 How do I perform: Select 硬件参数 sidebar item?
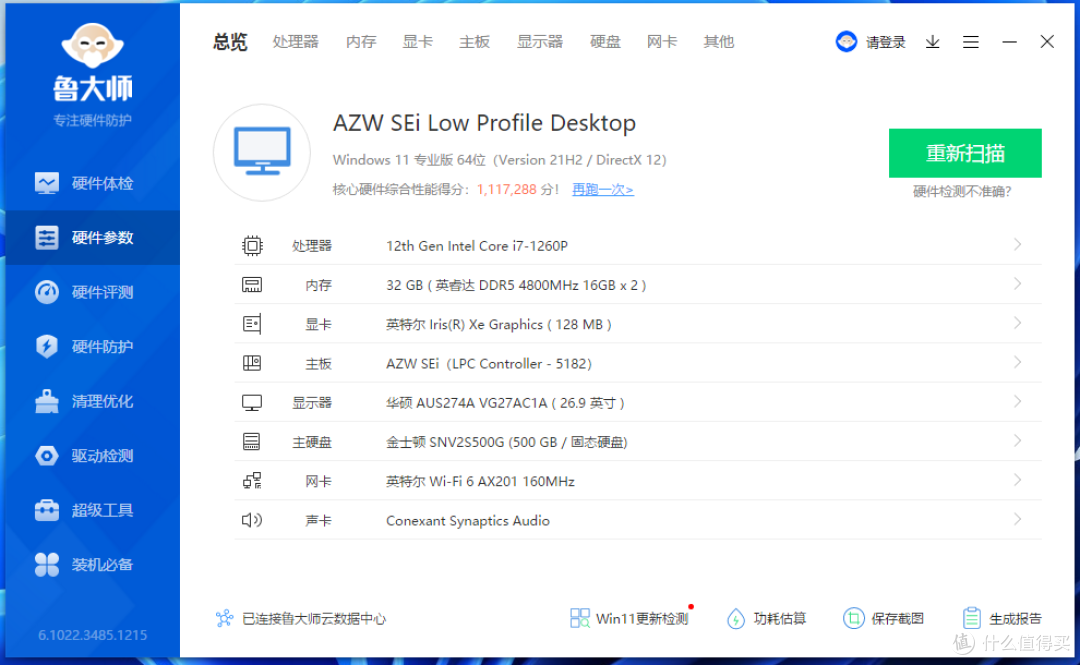[92, 238]
